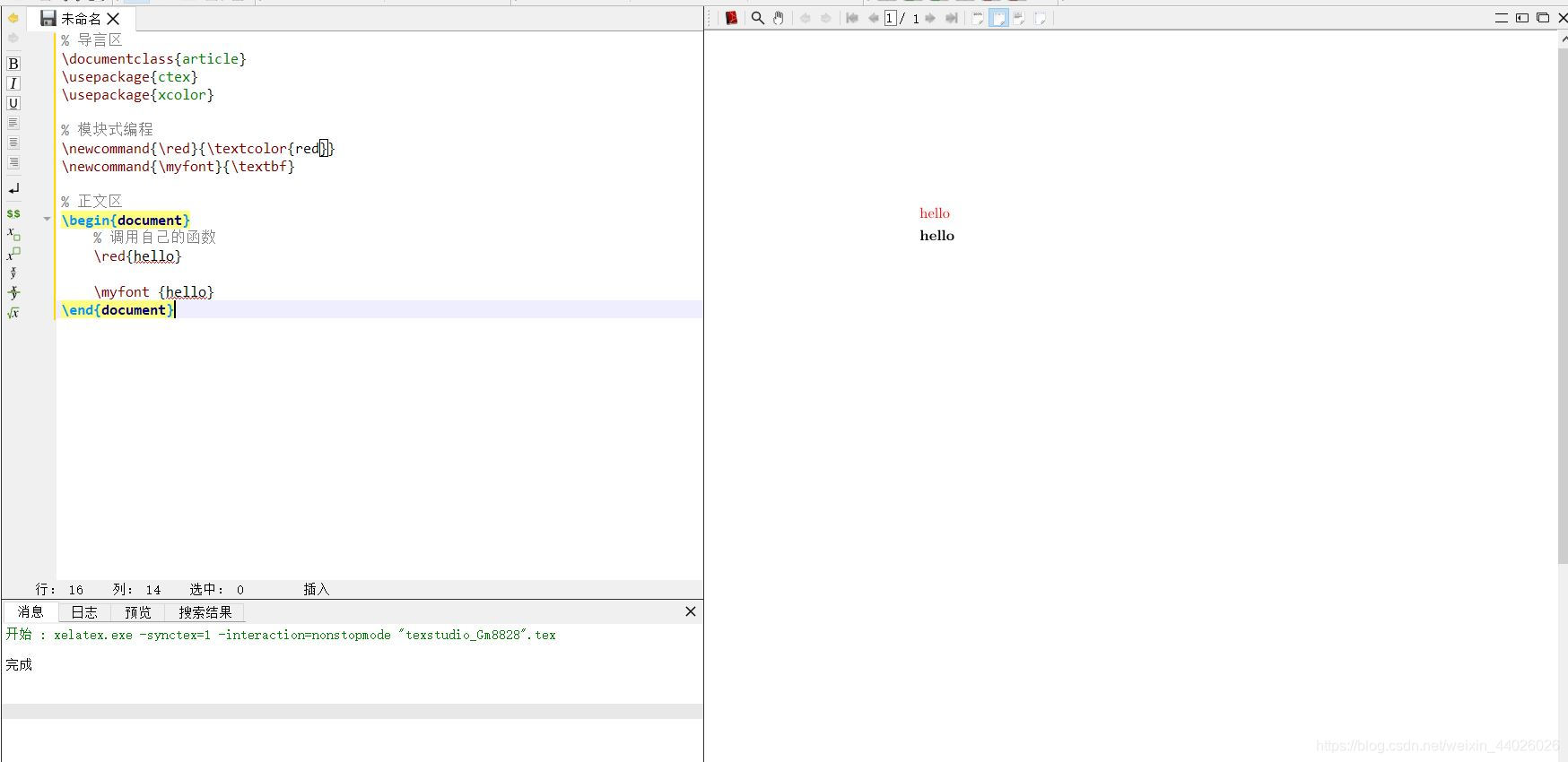Apply underline formatting with the U icon
1568x762 pixels.
pos(13,103)
